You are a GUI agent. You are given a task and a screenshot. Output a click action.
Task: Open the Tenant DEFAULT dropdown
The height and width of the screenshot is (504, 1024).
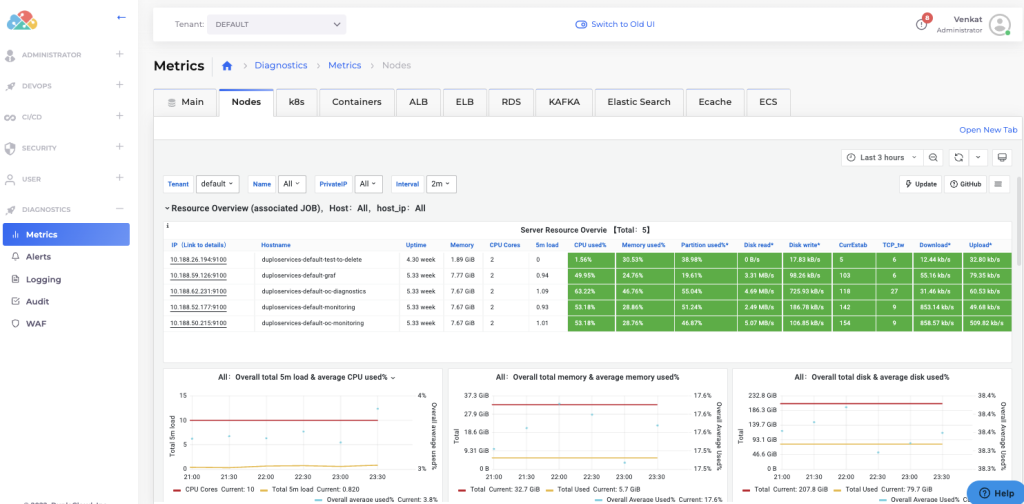(277, 24)
